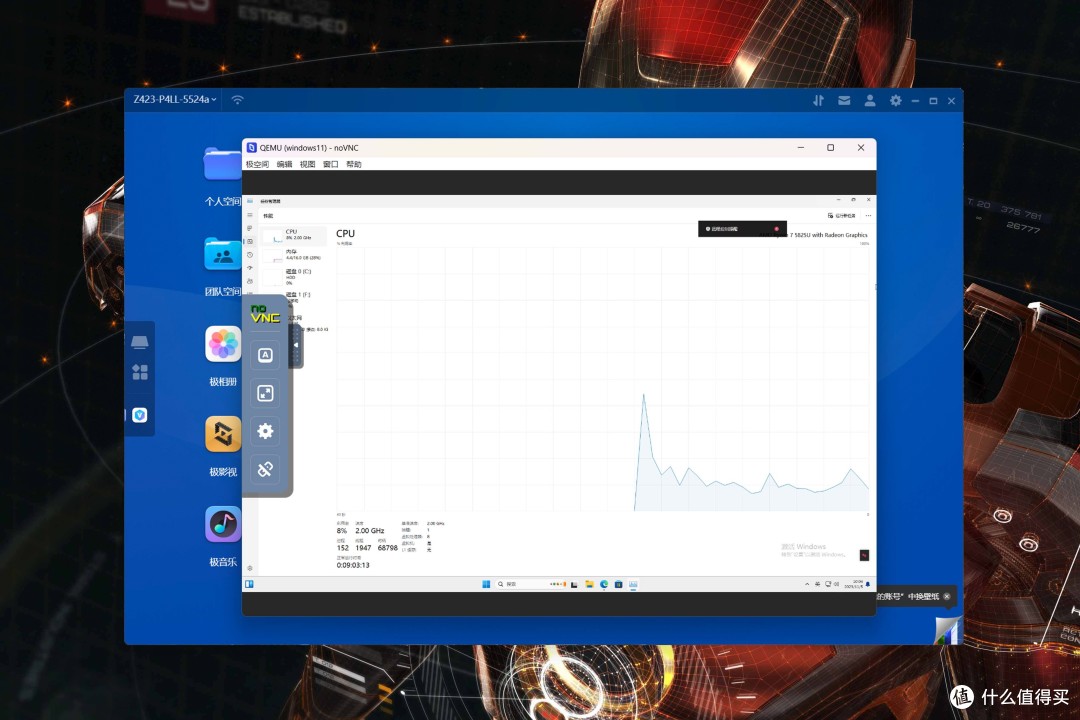Open Microsoft Edge in VM taskbar
Image resolution: width=1080 pixels, height=720 pixels.
pos(604,584)
